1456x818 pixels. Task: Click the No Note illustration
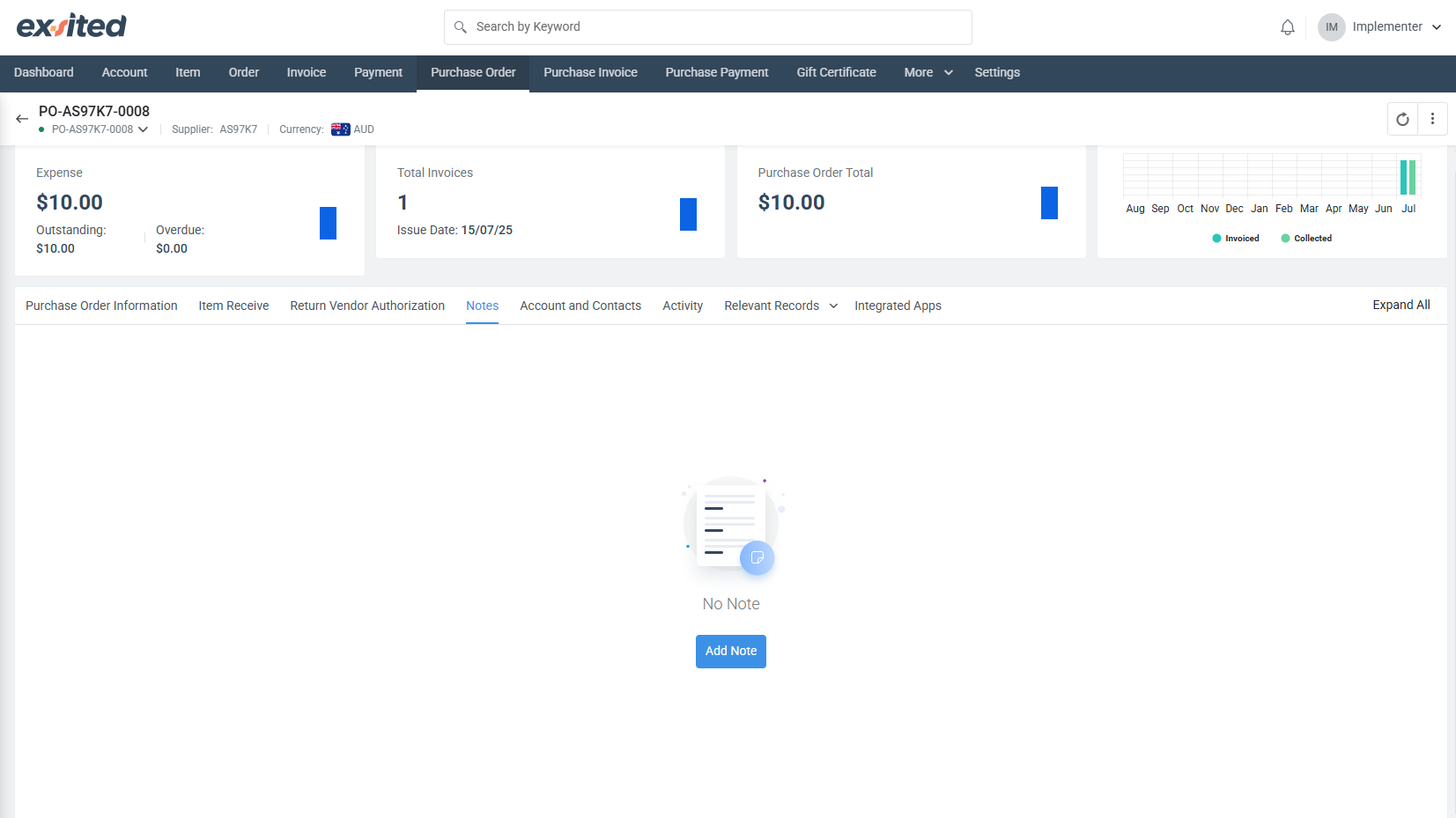click(x=731, y=527)
